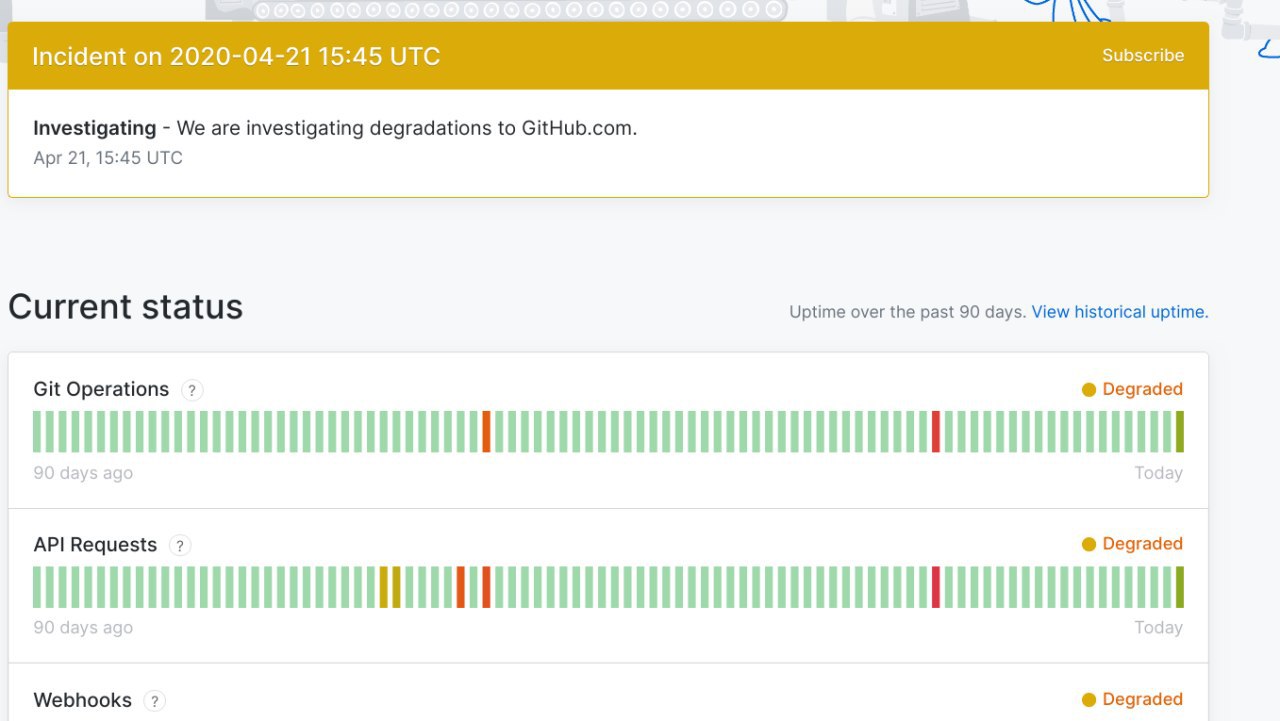Click the Current status heading

125,306
